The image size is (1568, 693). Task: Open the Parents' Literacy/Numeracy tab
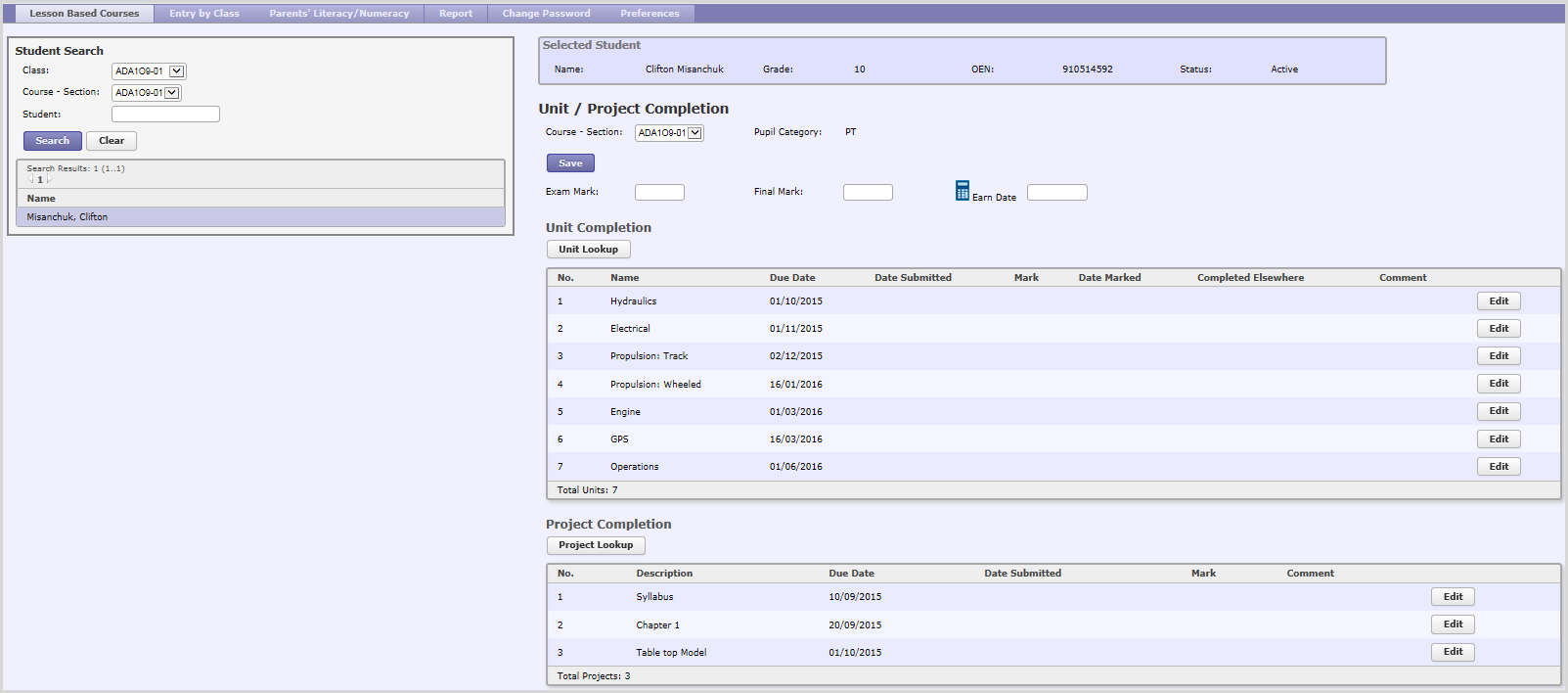338,14
